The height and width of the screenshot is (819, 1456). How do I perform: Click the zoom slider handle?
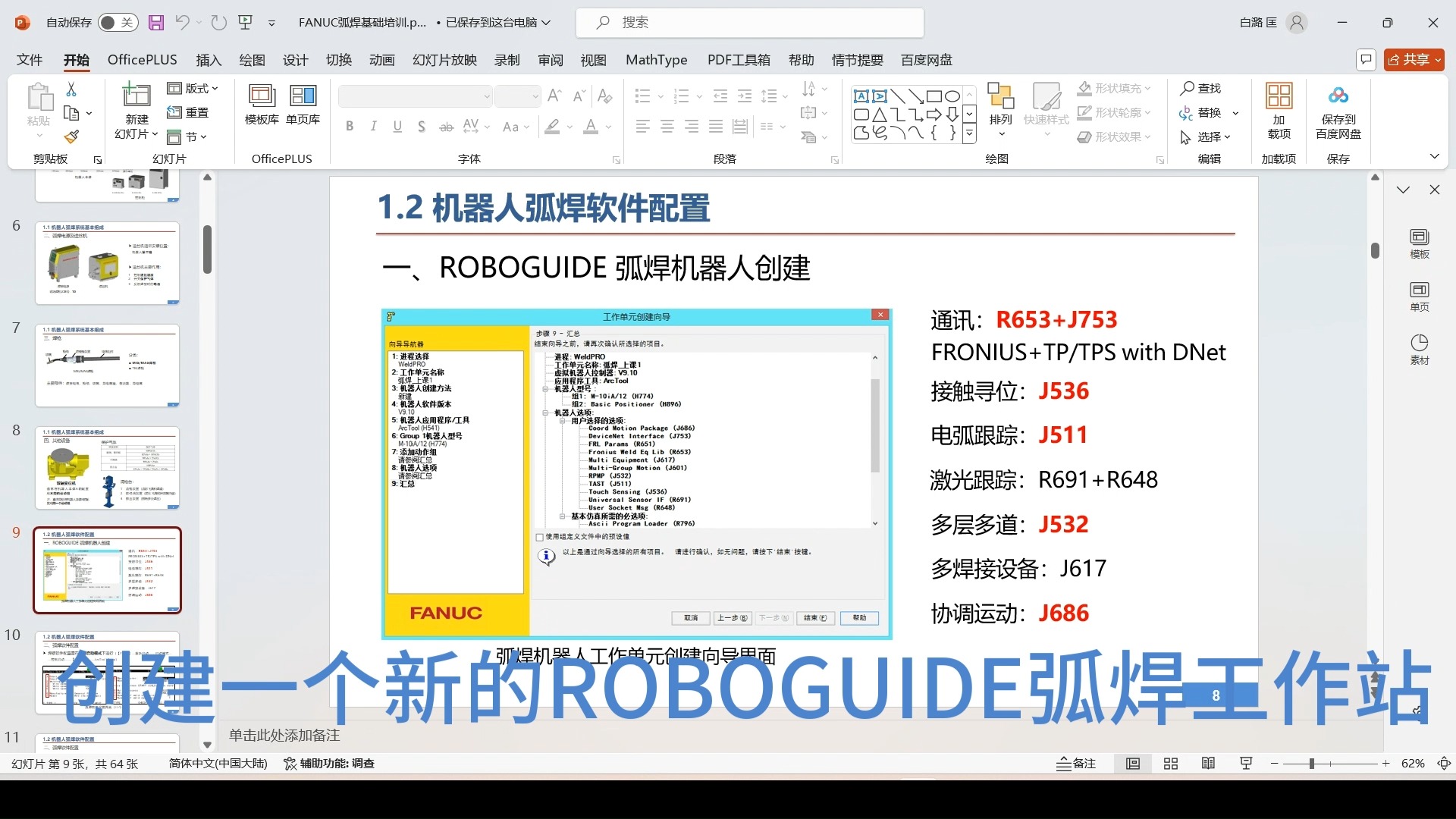(x=1311, y=764)
